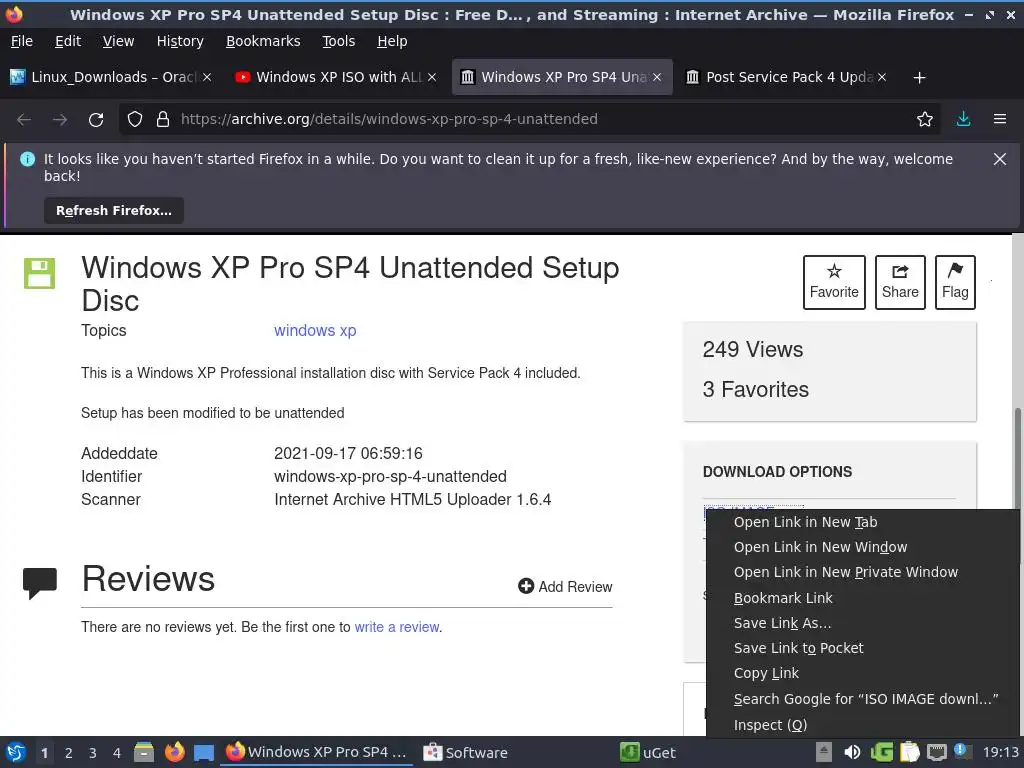This screenshot has height=768, width=1024.
Task: Open the windows xp topic link
Action: pos(315,330)
